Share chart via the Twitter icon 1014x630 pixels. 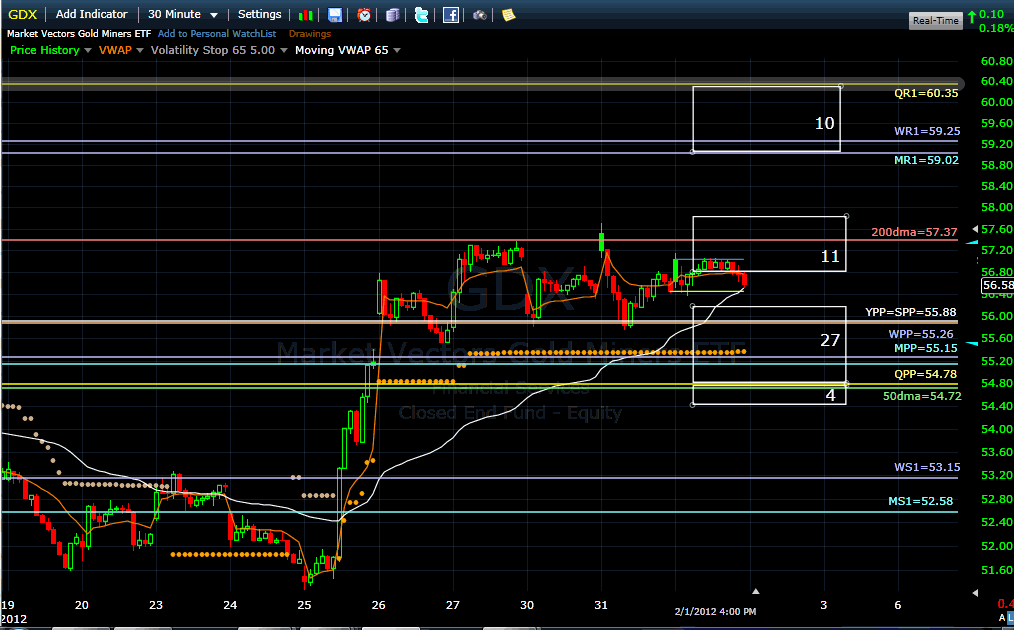422,15
